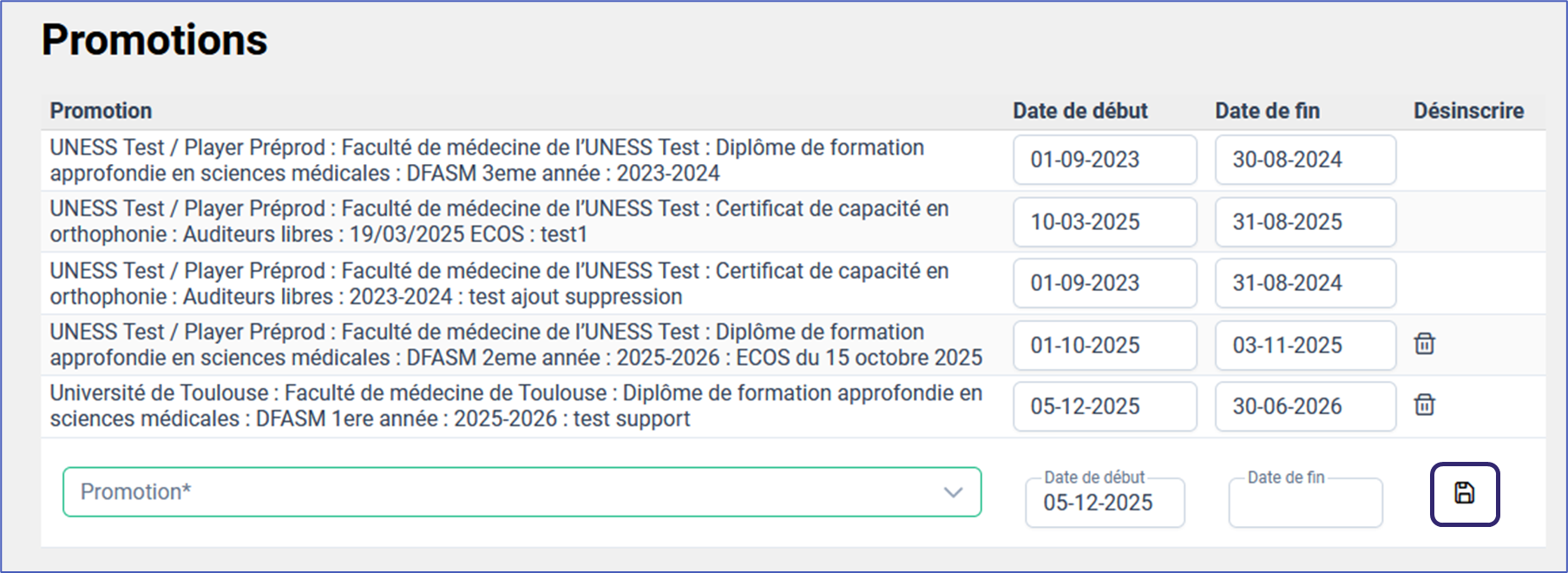This screenshot has height=573, width=1568.
Task: Select the 31-08-2025 end date field
Action: [x=1304, y=222]
